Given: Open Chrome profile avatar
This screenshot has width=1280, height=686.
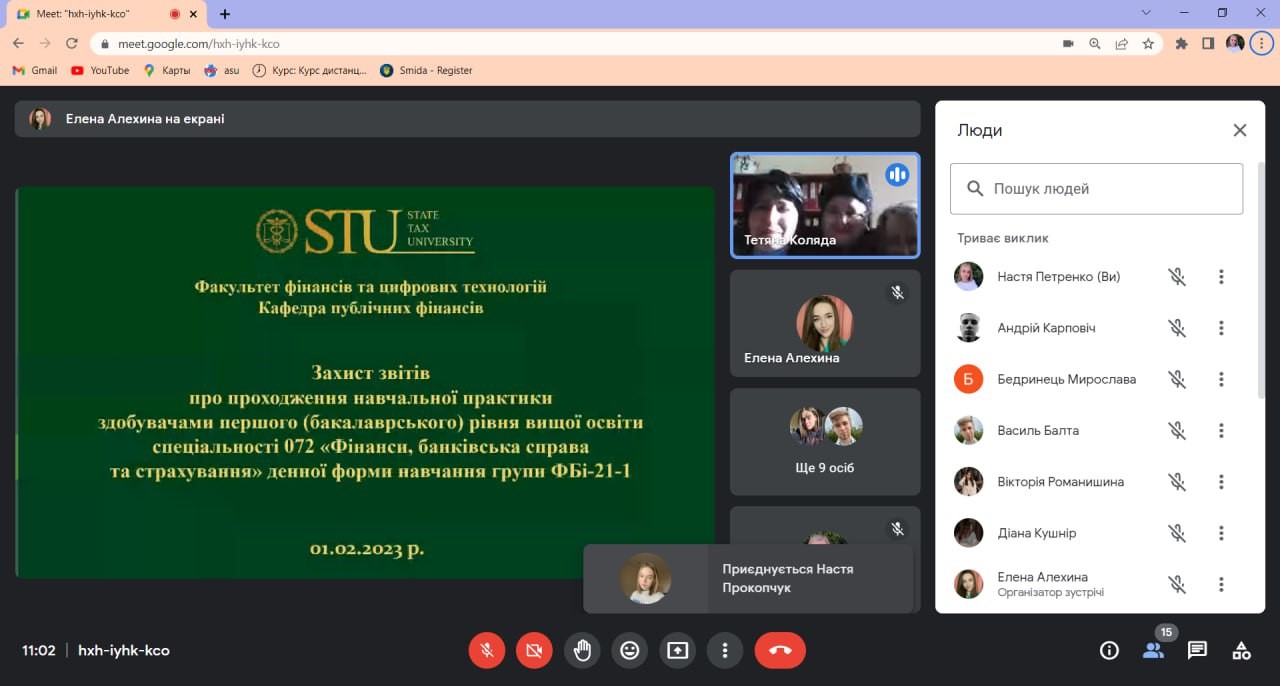Looking at the screenshot, I should click(1235, 43).
